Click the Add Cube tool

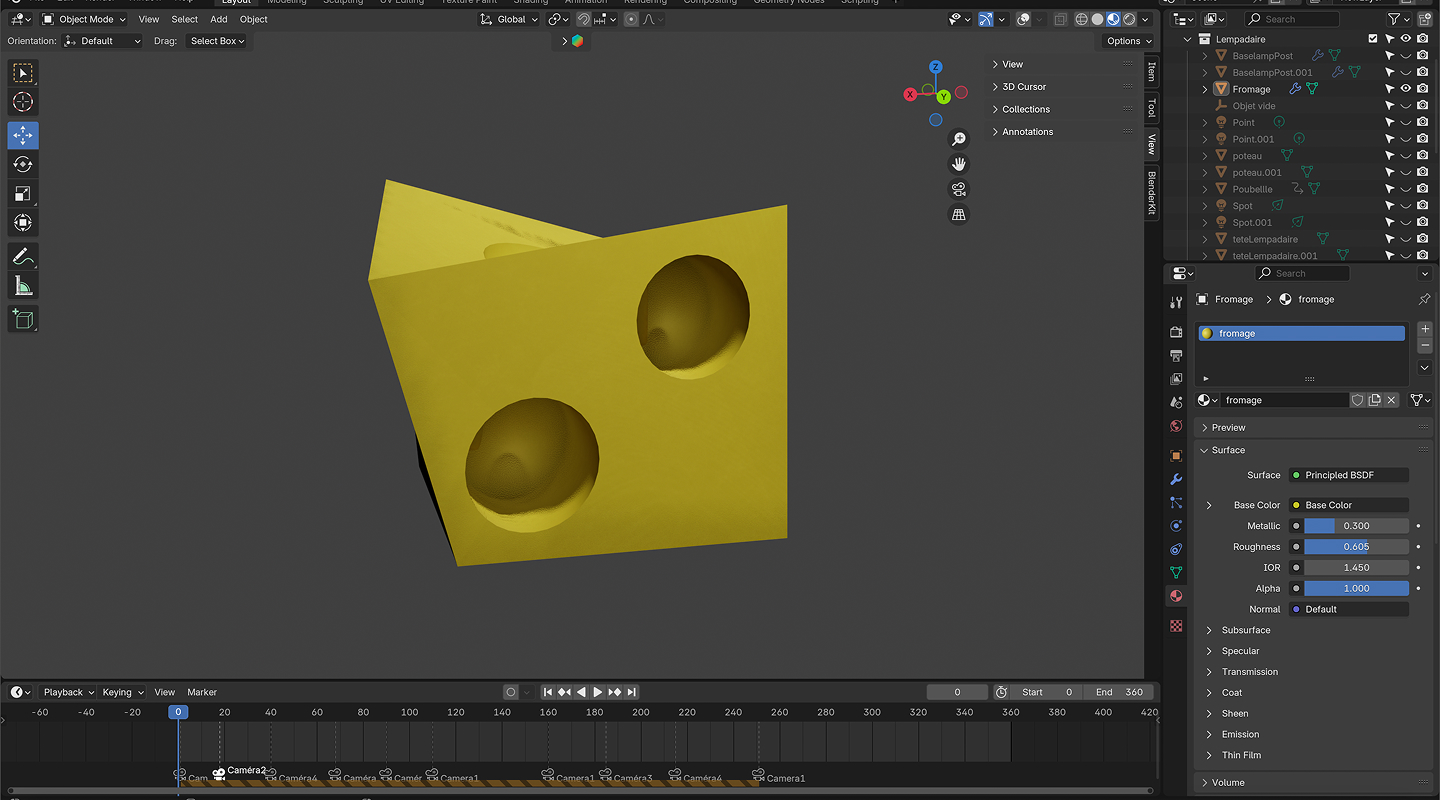point(22,319)
